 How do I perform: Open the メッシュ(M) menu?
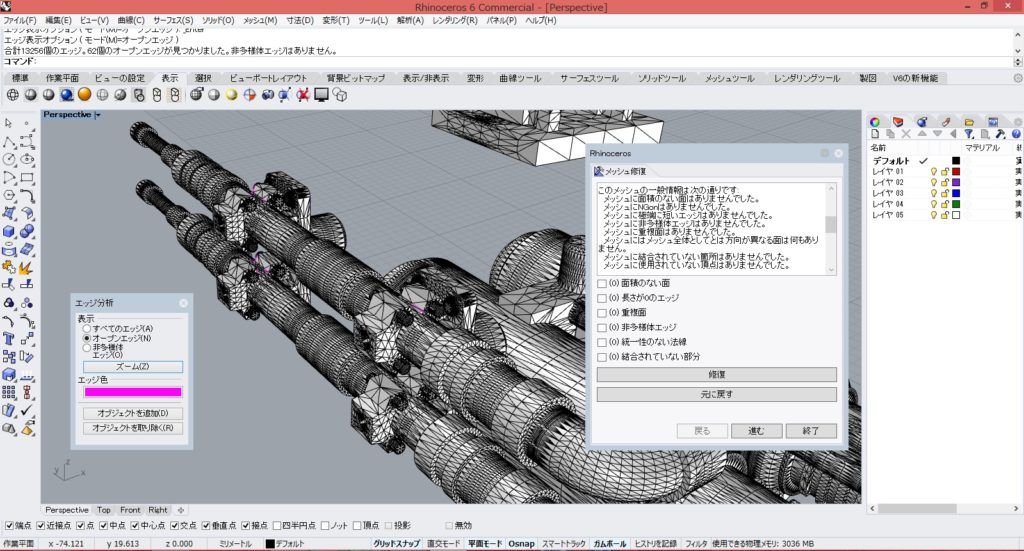260,20
